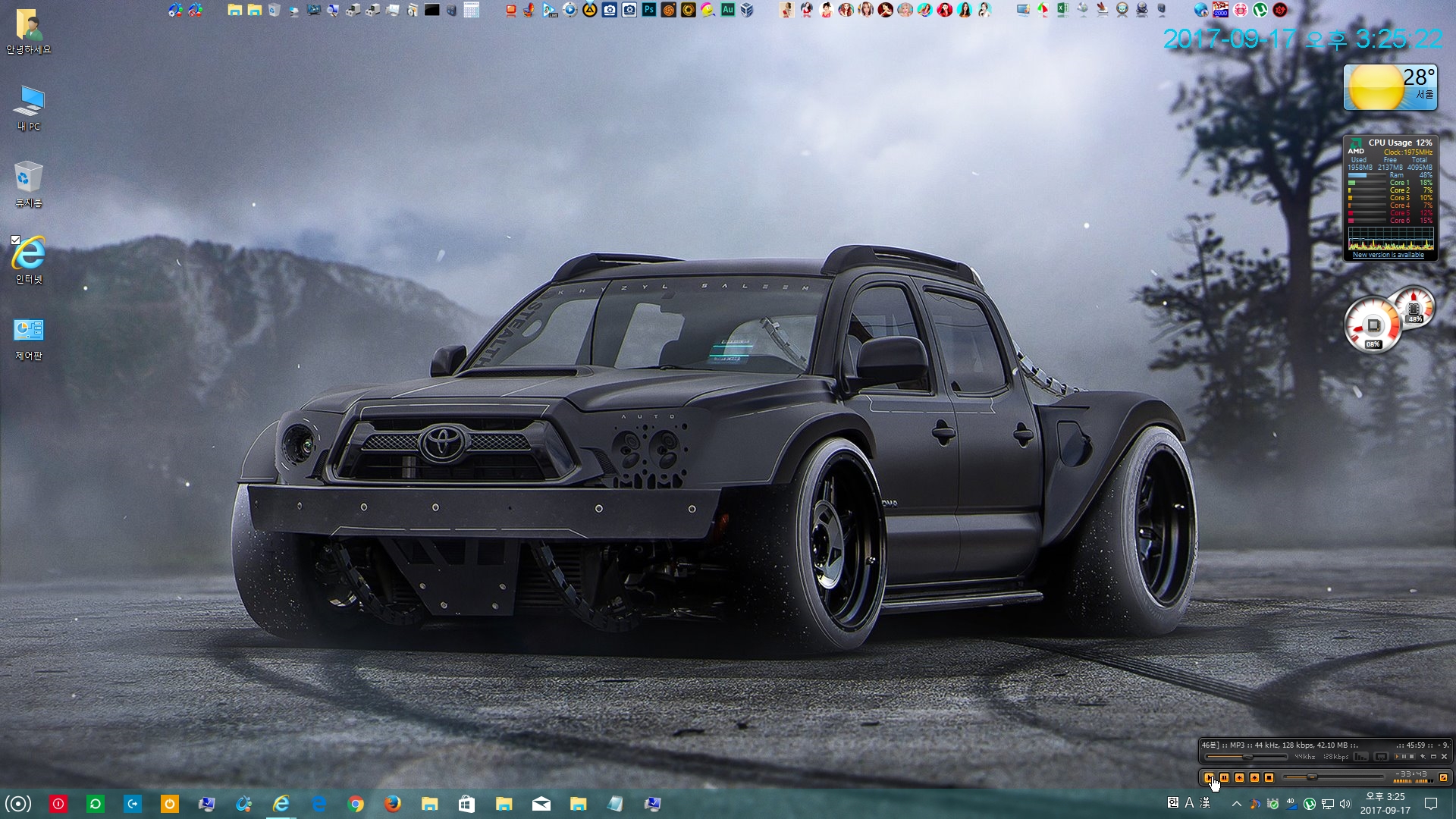1456x819 pixels.
Task: Click the music player elapsed time '-33:43'
Action: pos(1410,773)
